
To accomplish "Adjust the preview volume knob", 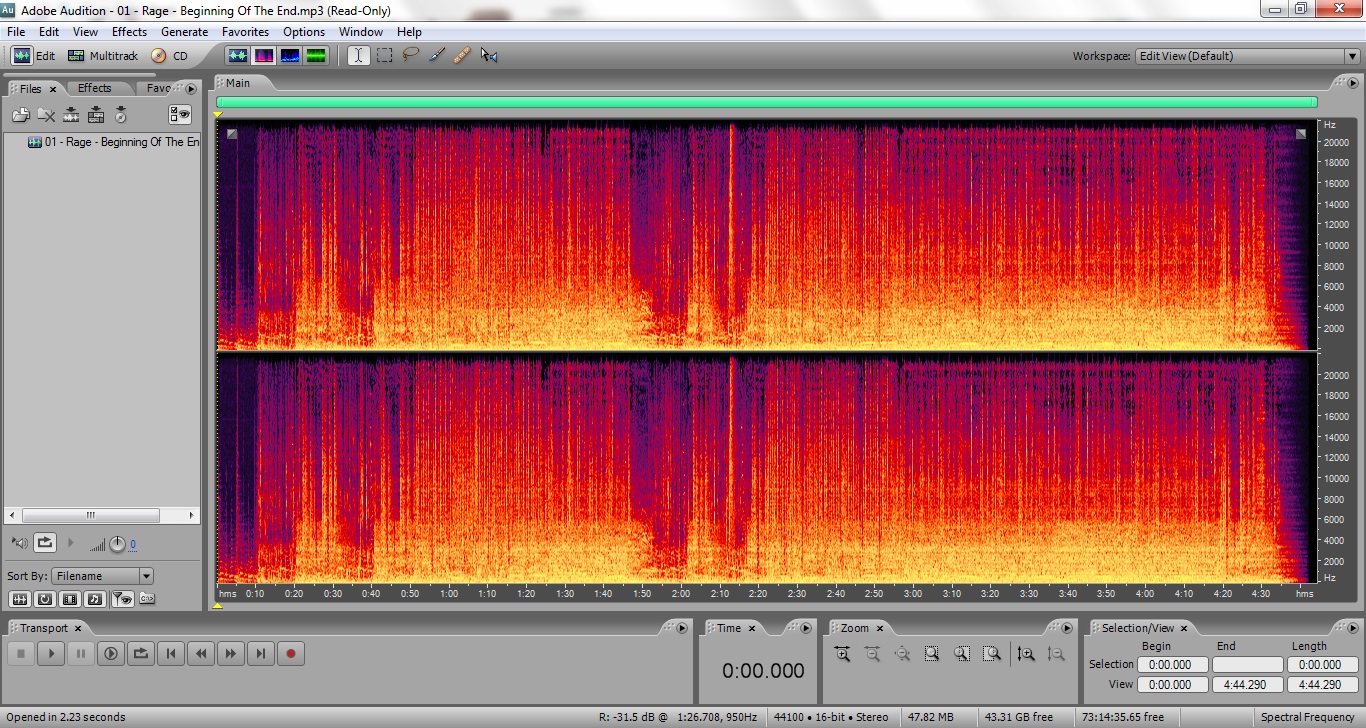I will [x=117, y=544].
